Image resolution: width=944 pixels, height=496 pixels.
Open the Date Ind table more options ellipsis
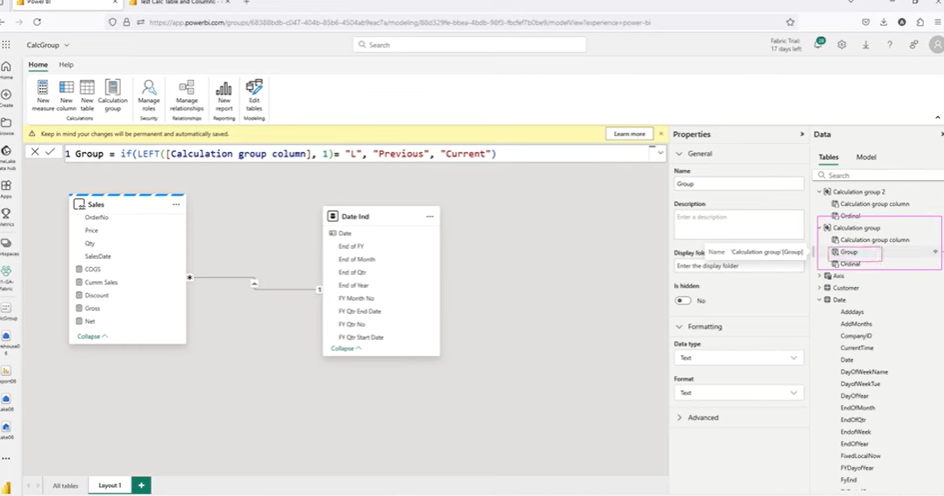click(430, 217)
